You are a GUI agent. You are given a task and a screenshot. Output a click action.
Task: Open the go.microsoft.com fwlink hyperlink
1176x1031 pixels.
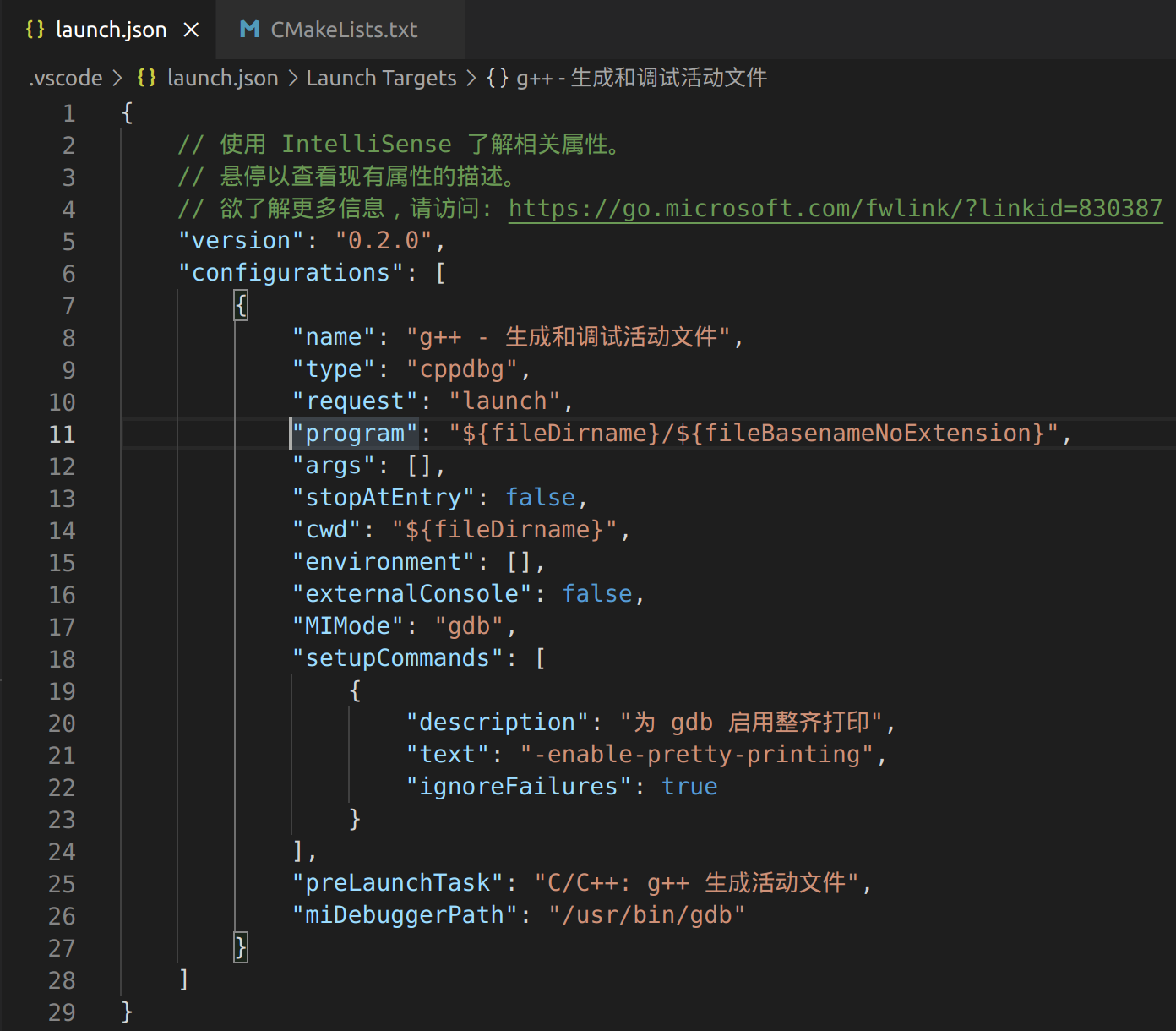pos(835,208)
